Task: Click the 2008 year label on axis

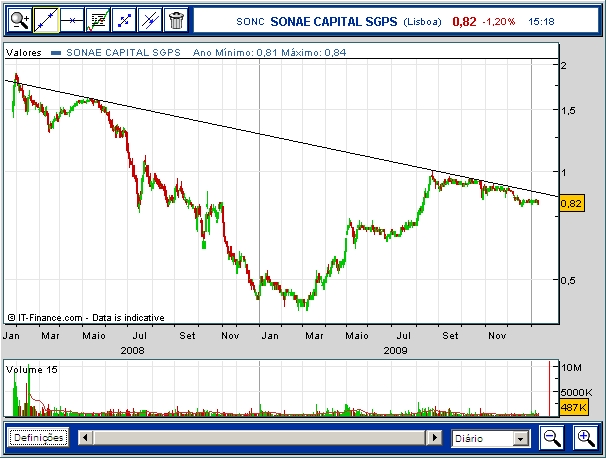Action: click(132, 351)
